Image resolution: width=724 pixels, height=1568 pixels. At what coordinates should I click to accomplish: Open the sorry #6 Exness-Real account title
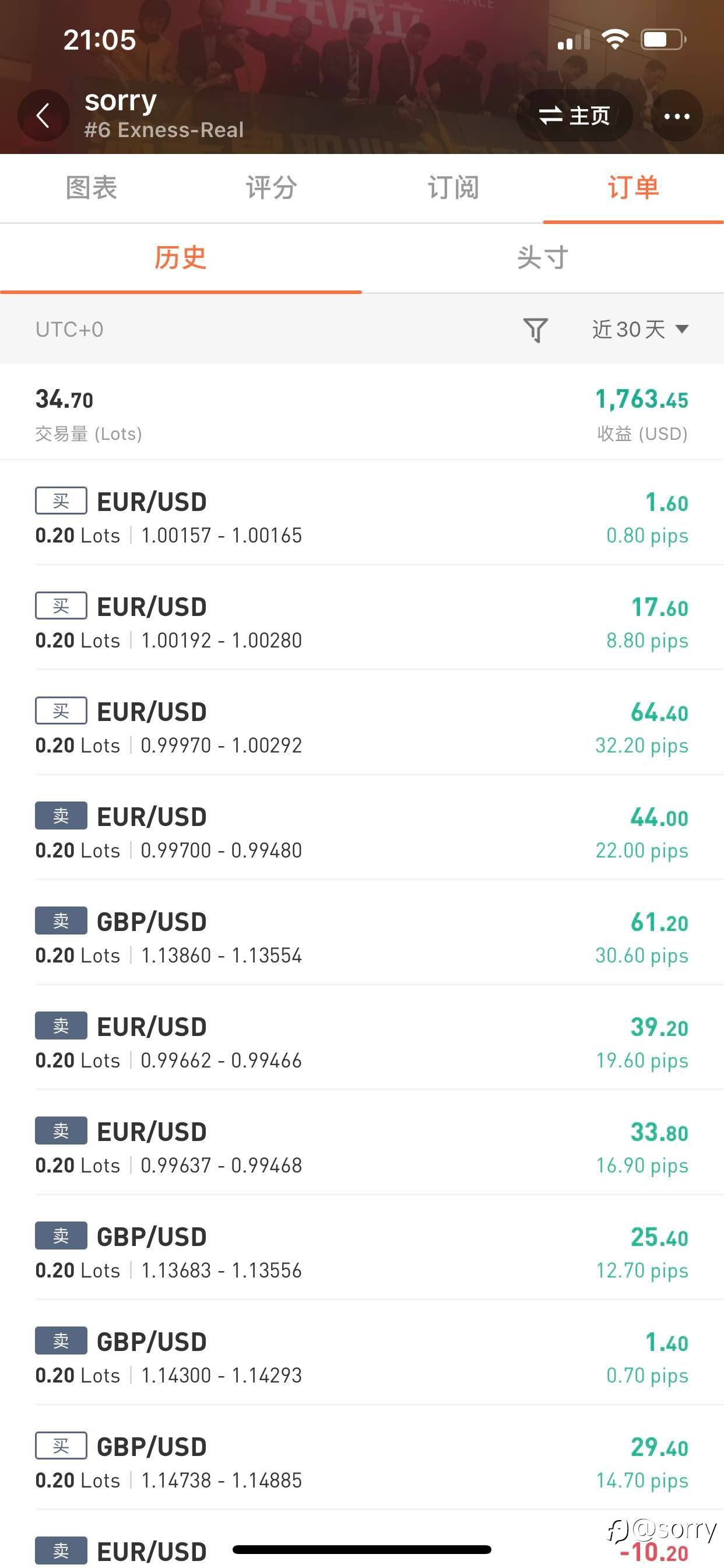pyautogui.click(x=164, y=114)
